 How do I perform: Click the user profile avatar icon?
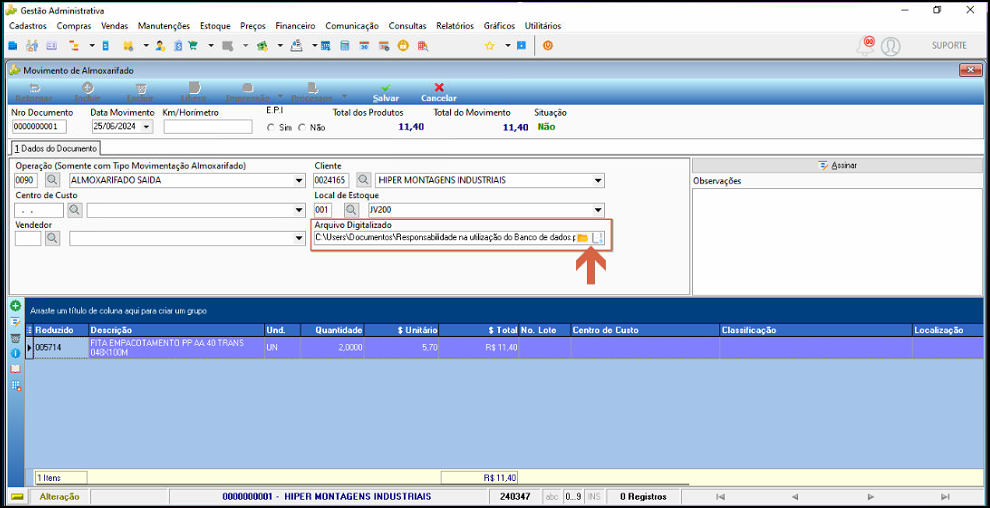tap(890, 46)
